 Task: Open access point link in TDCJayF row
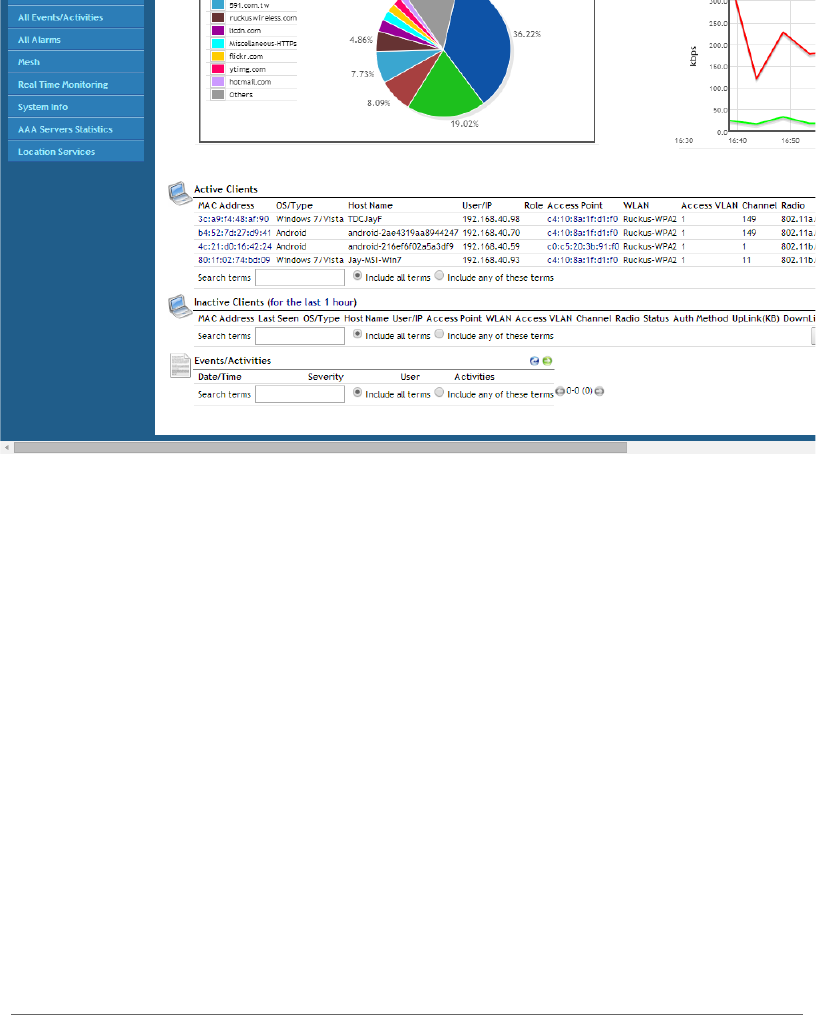click(582, 219)
